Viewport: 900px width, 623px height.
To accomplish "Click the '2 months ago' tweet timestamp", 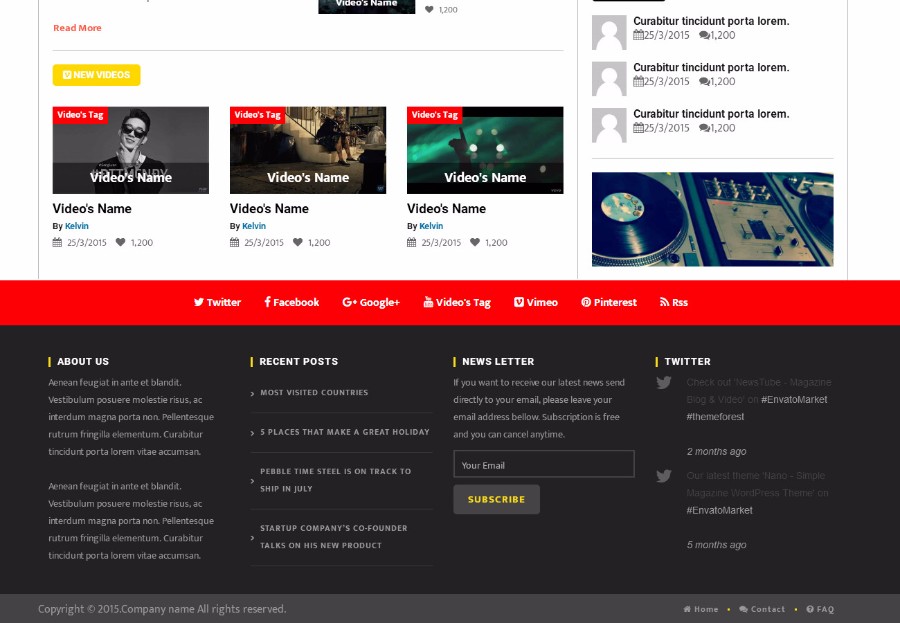I will coord(716,451).
